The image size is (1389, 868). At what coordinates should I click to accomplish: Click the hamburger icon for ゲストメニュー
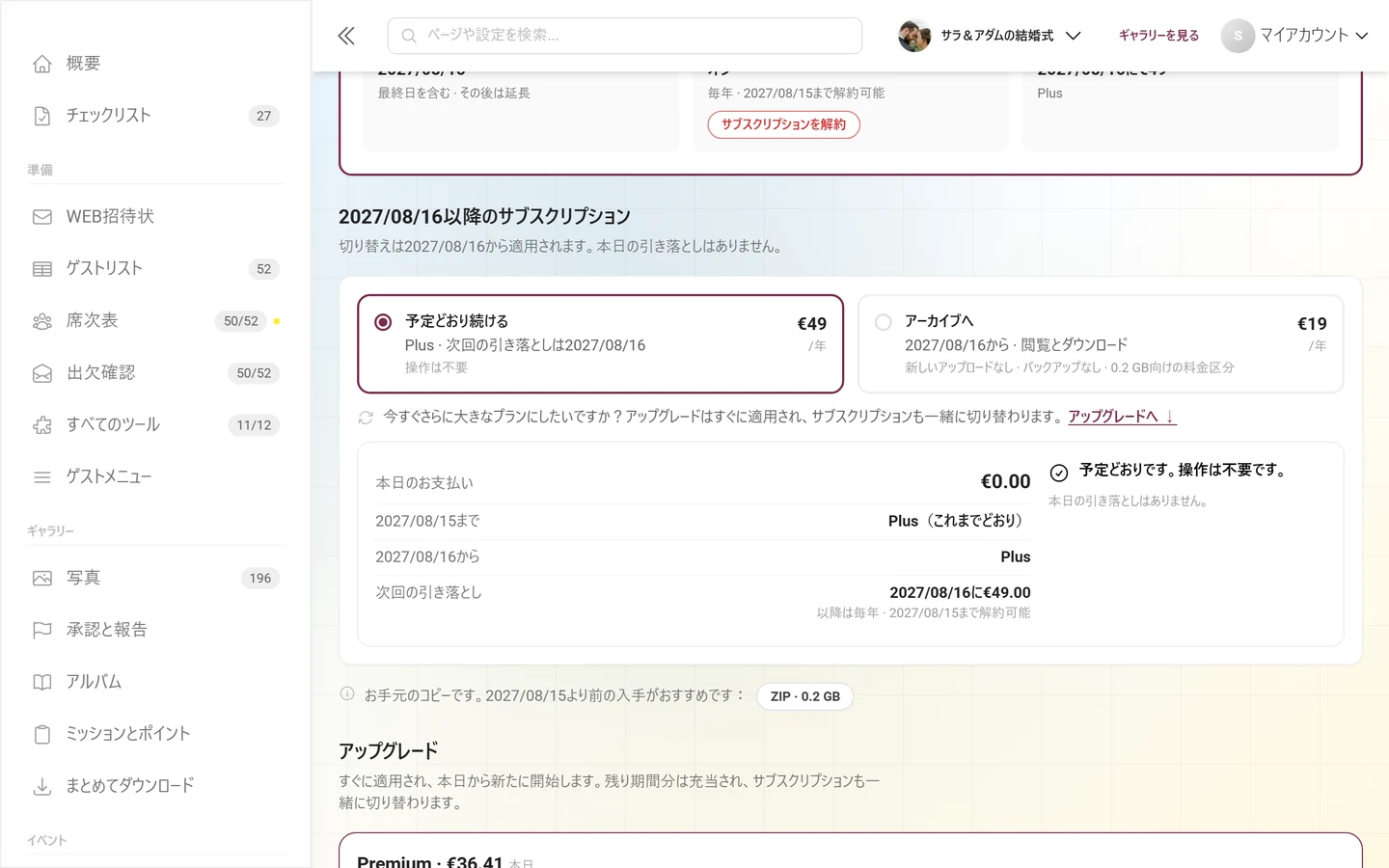coord(42,477)
